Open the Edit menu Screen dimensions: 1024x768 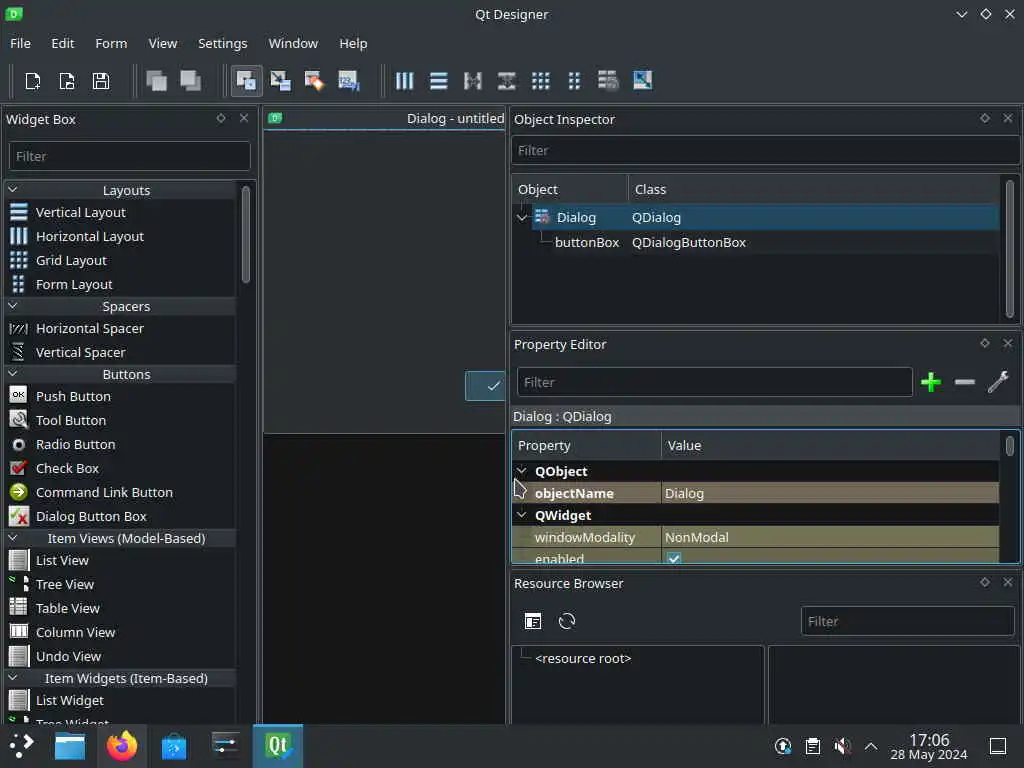63,43
